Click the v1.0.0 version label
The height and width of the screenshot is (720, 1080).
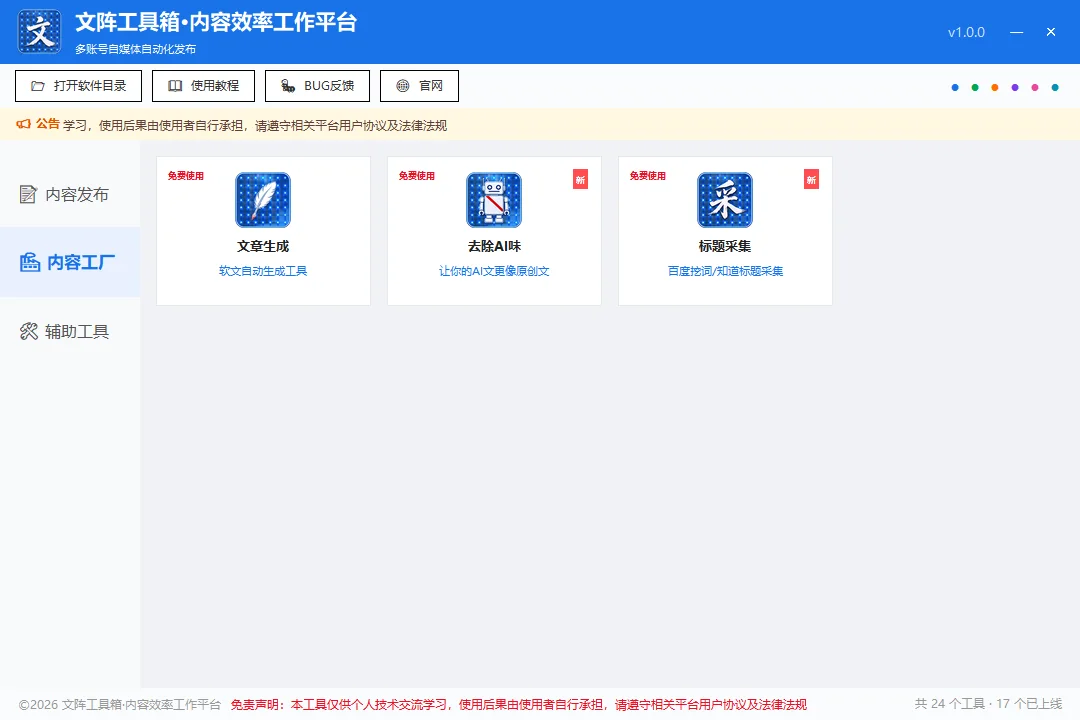pyautogui.click(x=966, y=32)
